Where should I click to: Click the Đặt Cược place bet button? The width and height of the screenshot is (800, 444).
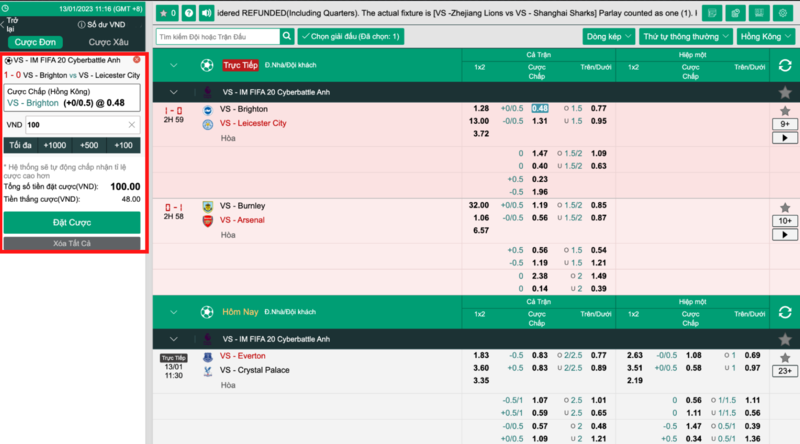(x=72, y=223)
